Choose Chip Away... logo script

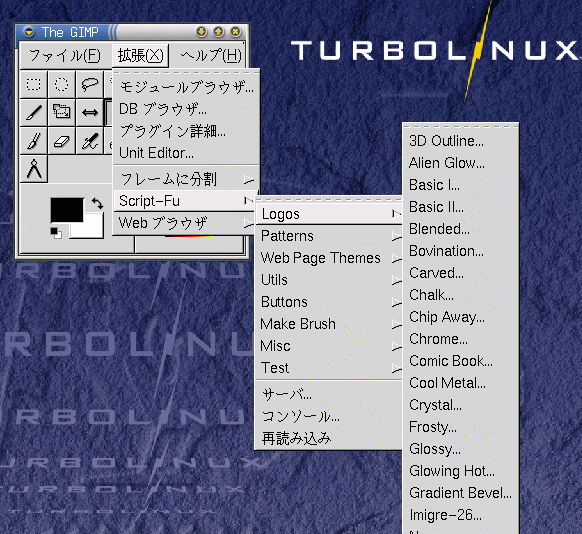point(460,317)
